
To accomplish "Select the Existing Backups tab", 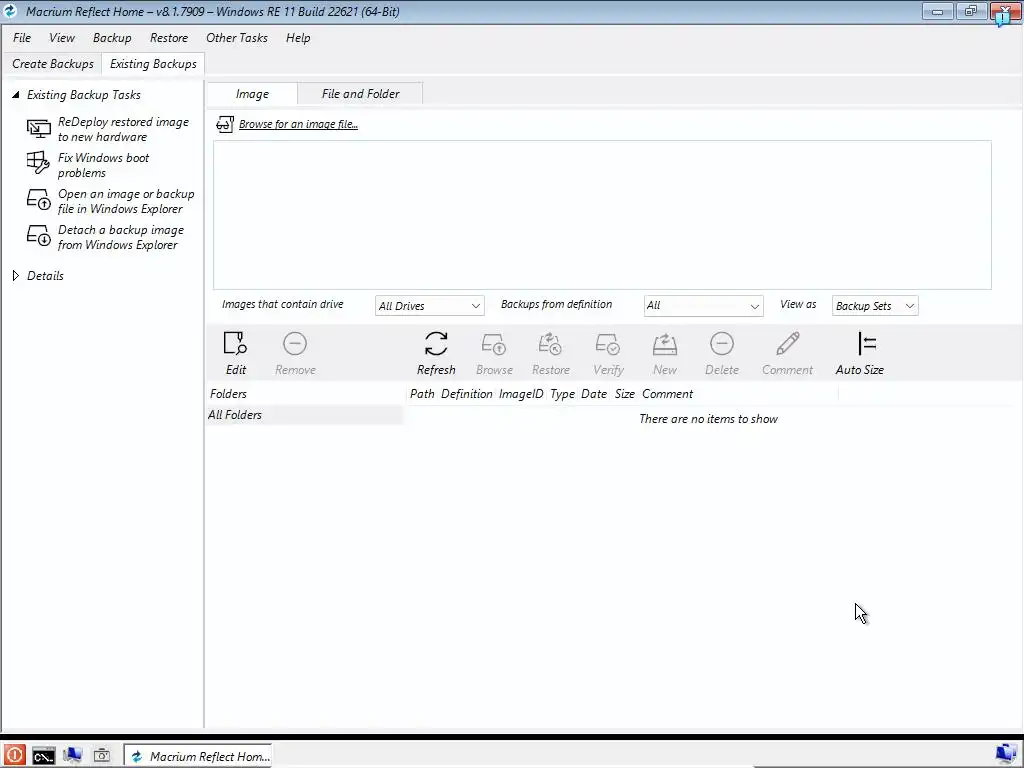I will 153,64.
